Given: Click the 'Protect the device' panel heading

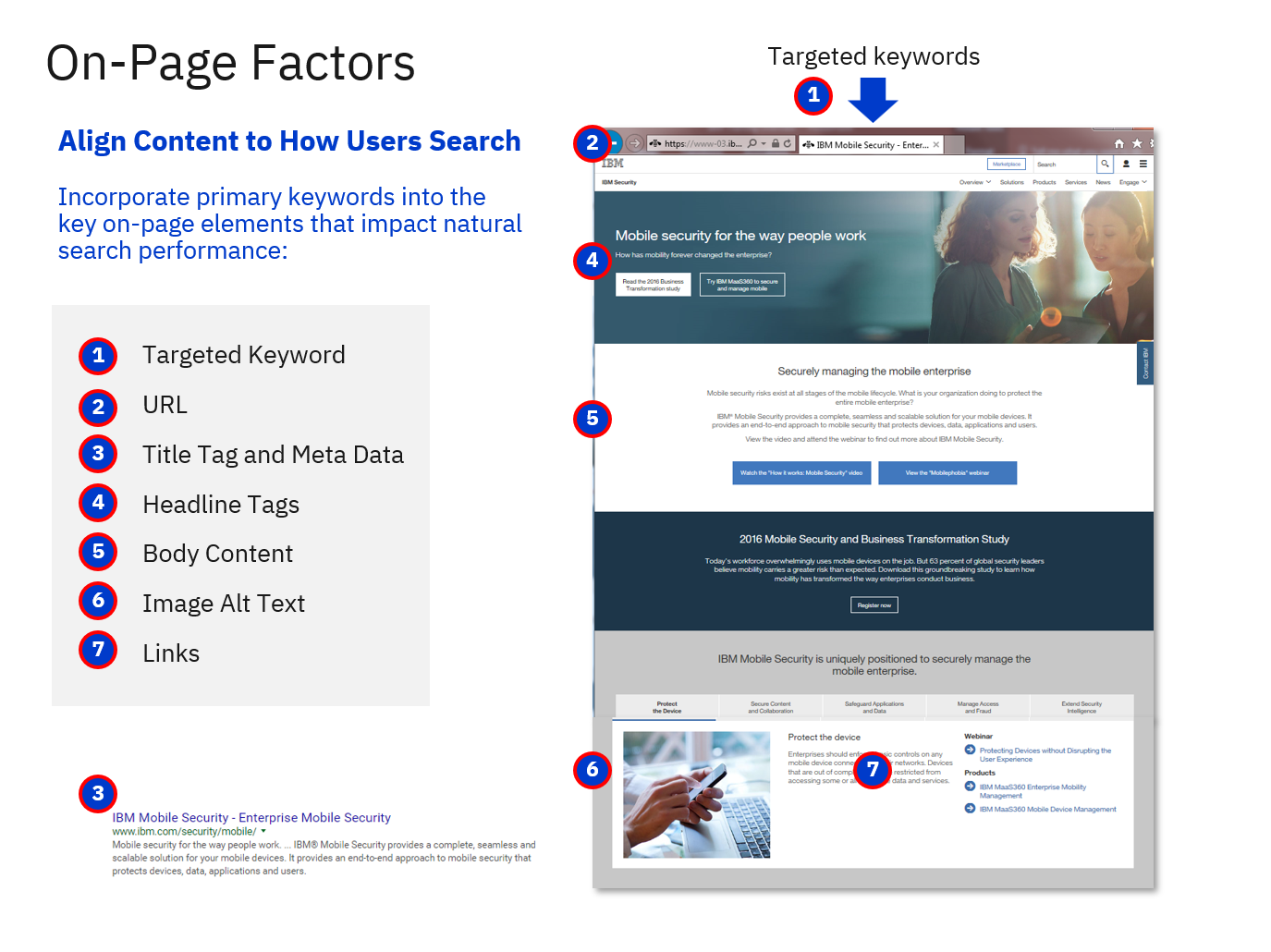Looking at the screenshot, I should [824, 737].
